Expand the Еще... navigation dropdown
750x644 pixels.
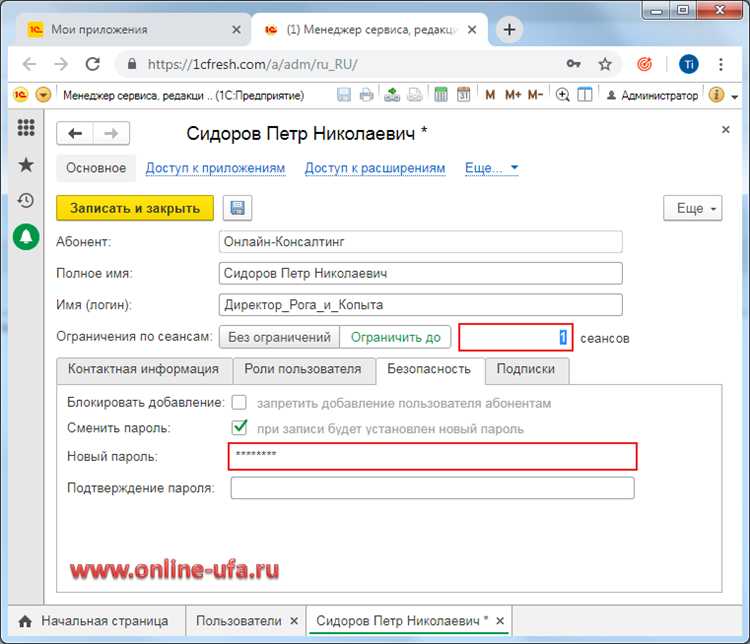click(x=492, y=168)
